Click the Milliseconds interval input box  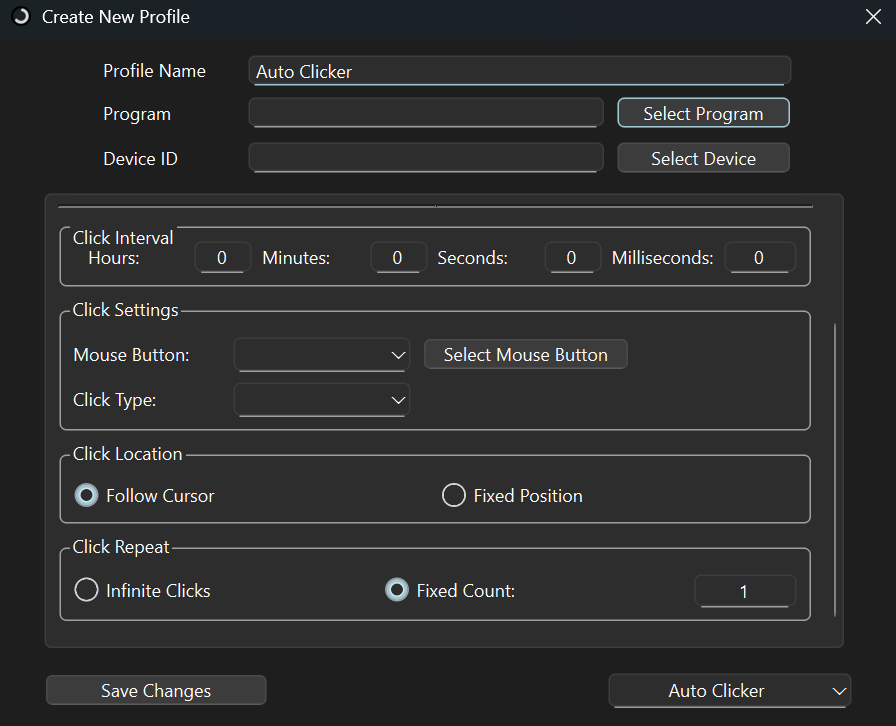(x=760, y=258)
